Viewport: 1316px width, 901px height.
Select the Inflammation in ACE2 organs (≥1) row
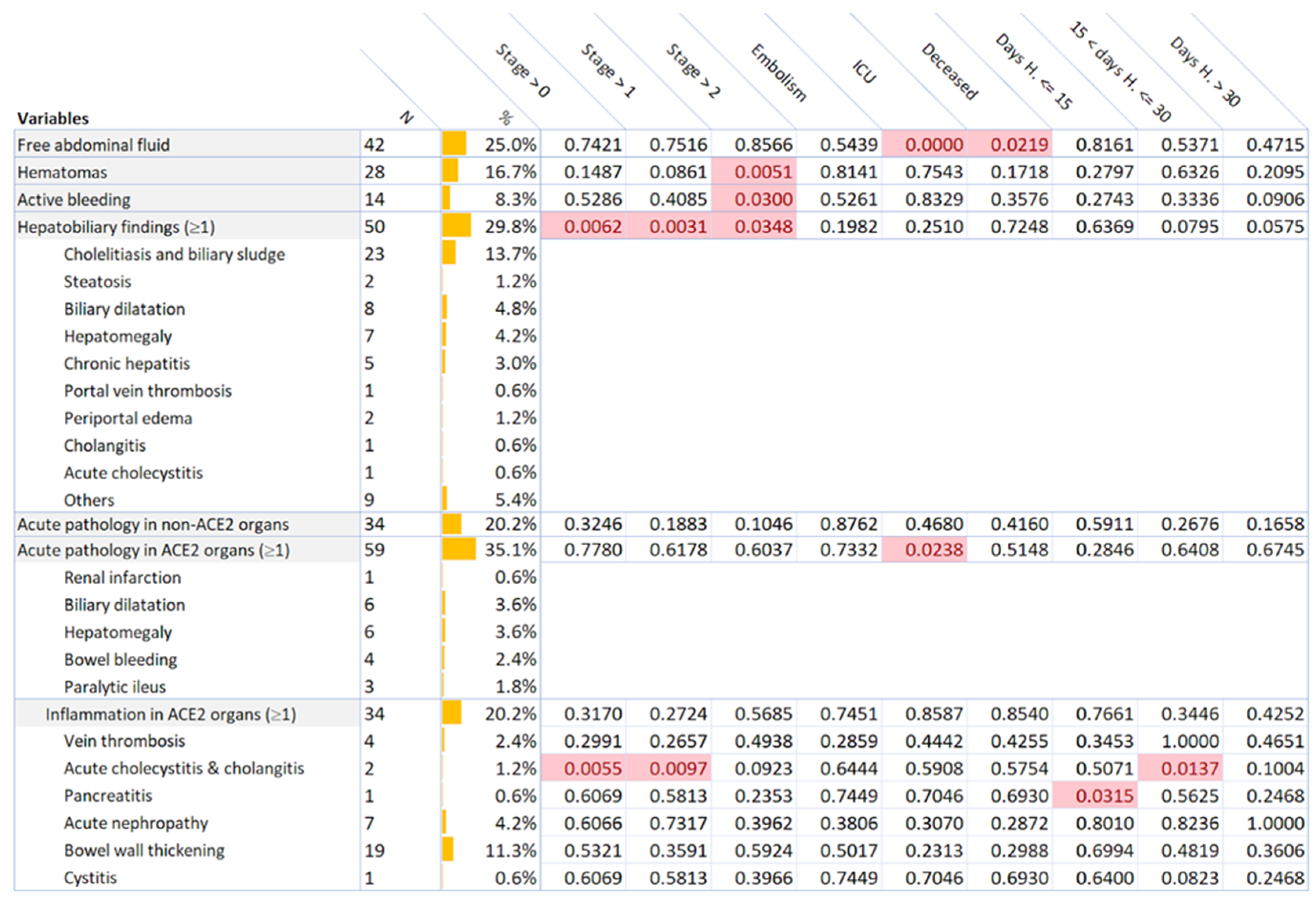pyautogui.click(x=171, y=714)
